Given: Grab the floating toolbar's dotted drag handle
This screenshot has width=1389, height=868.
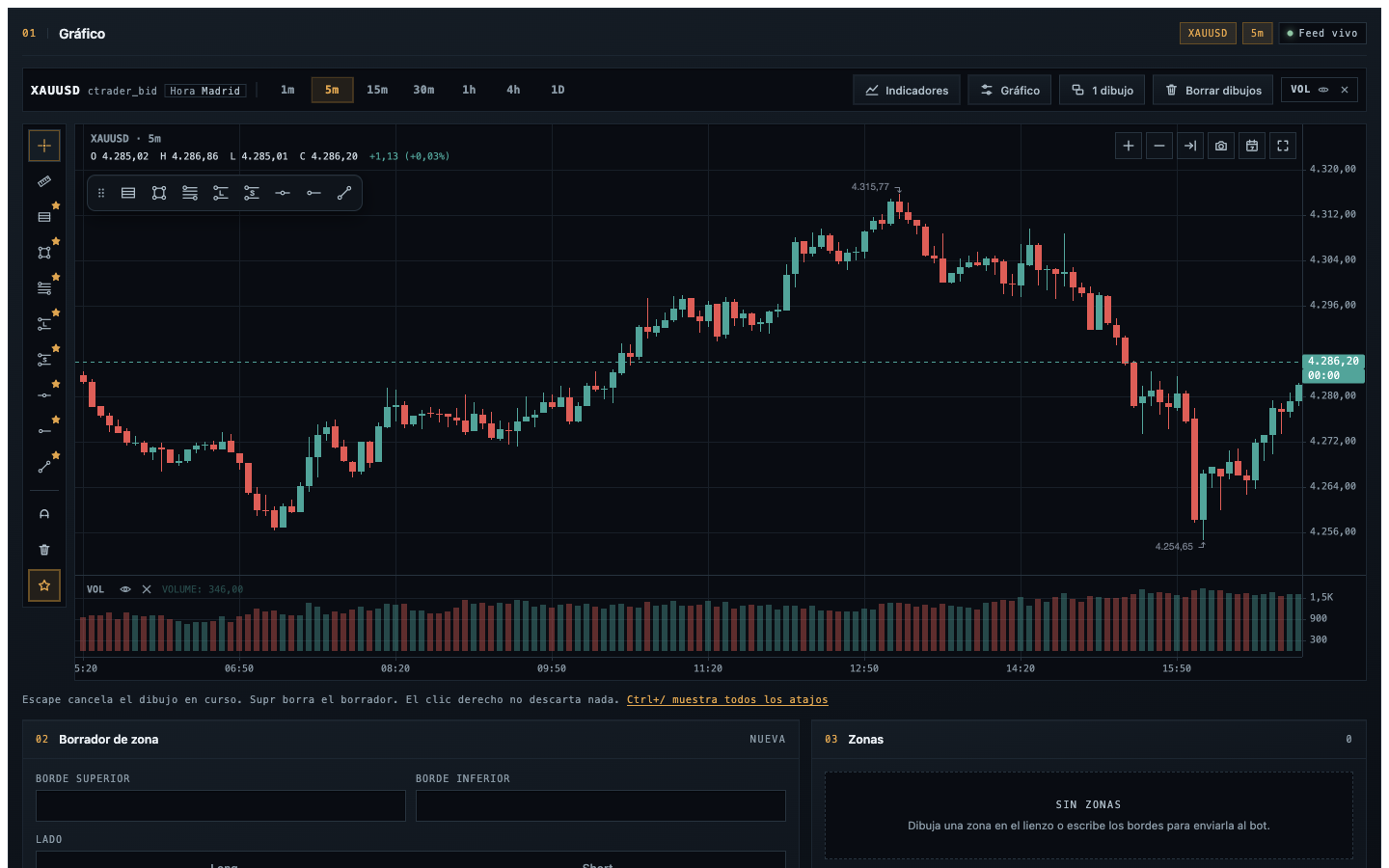Looking at the screenshot, I should (x=101, y=193).
